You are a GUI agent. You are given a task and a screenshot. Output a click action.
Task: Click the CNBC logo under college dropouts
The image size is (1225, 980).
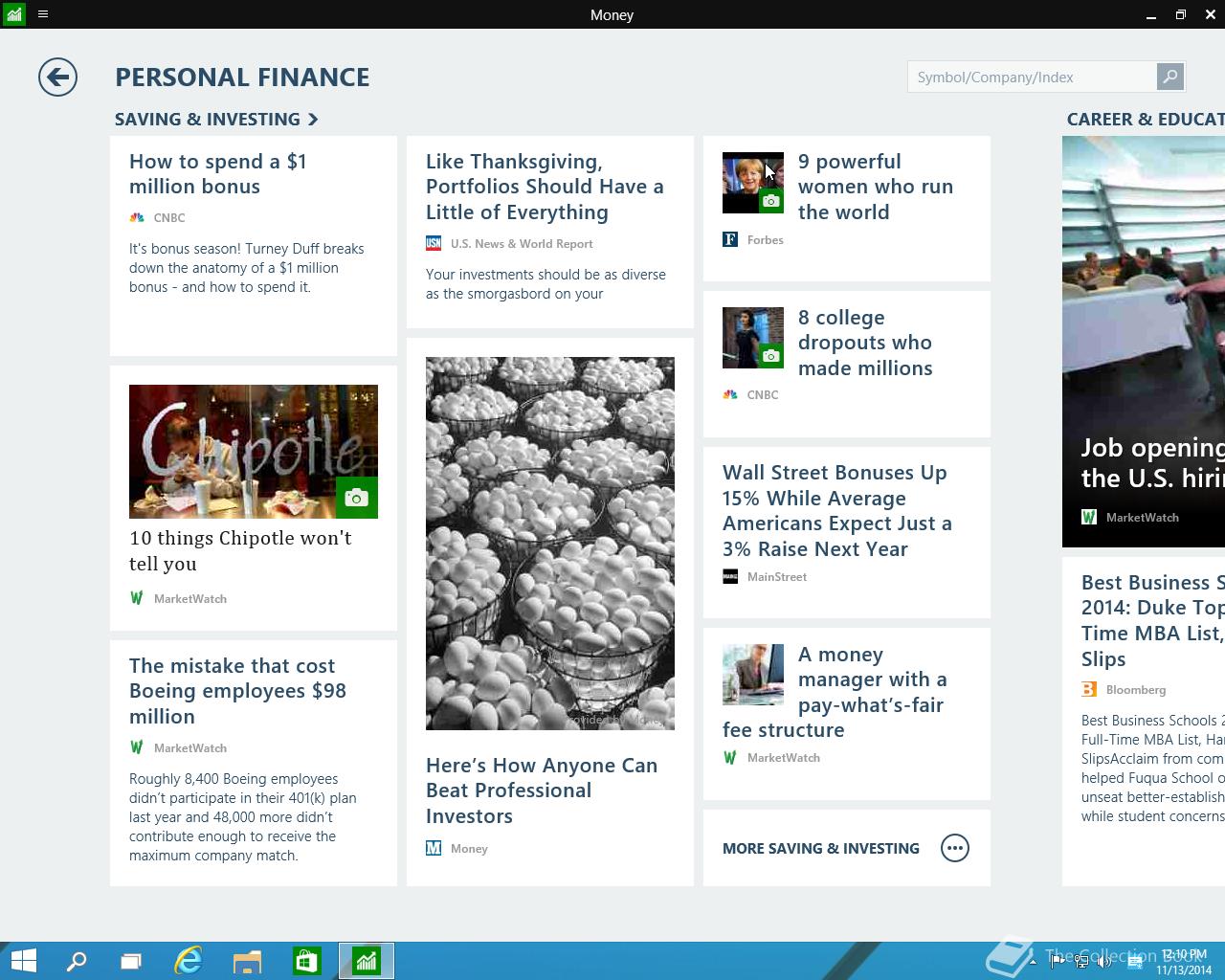[x=730, y=394]
